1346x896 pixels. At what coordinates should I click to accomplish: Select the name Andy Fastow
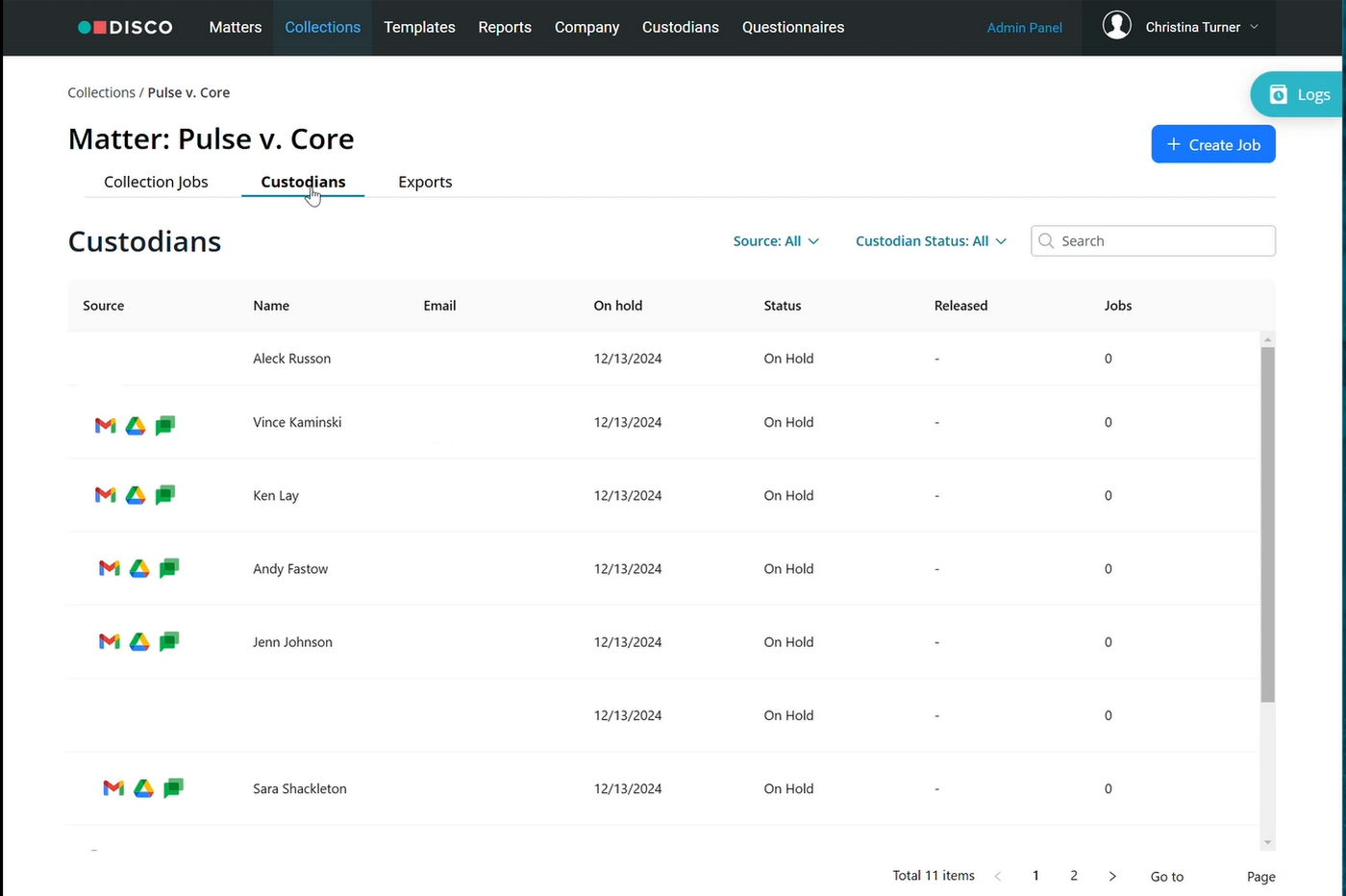(290, 569)
